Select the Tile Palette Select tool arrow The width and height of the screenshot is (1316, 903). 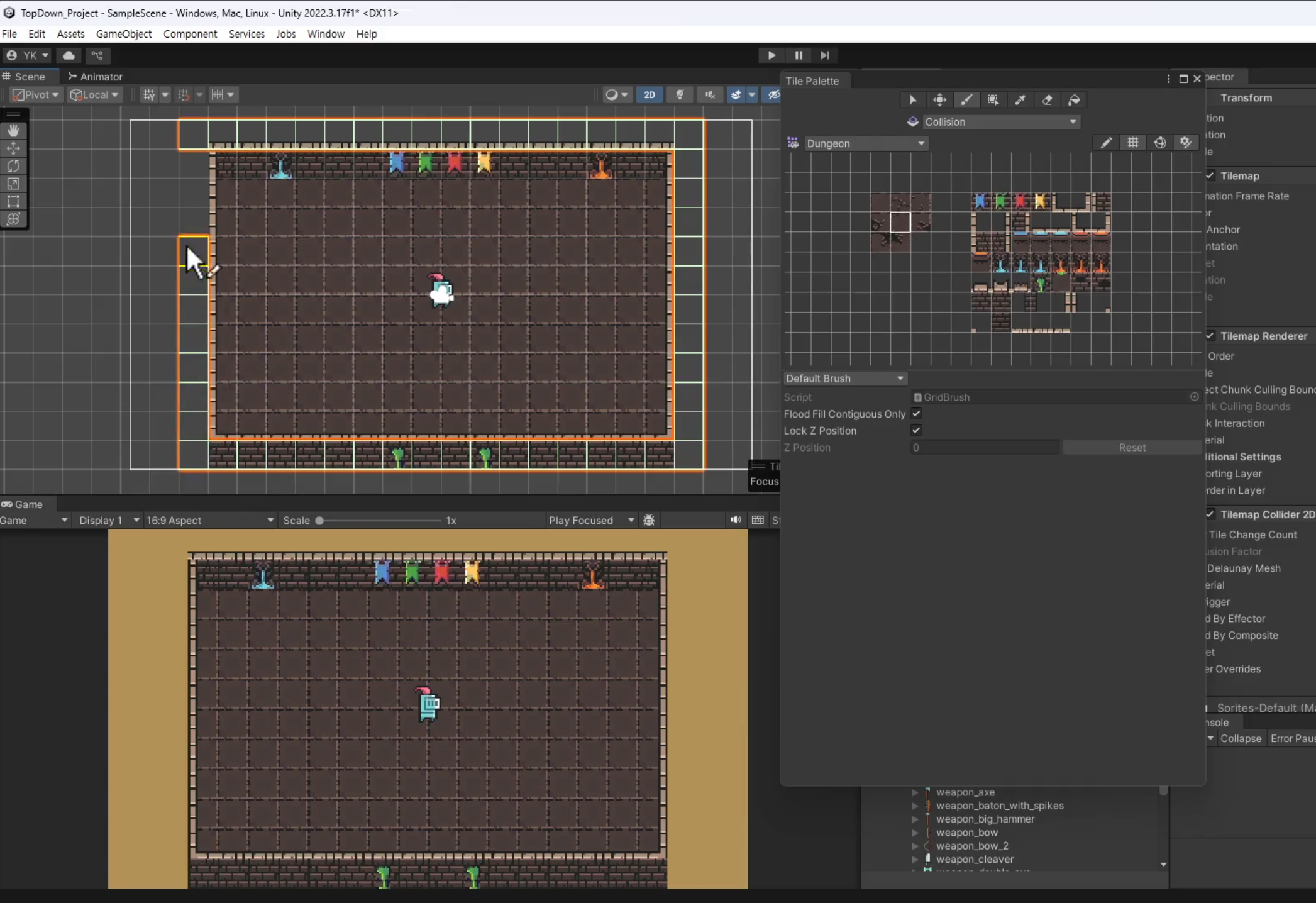click(913, 100)
